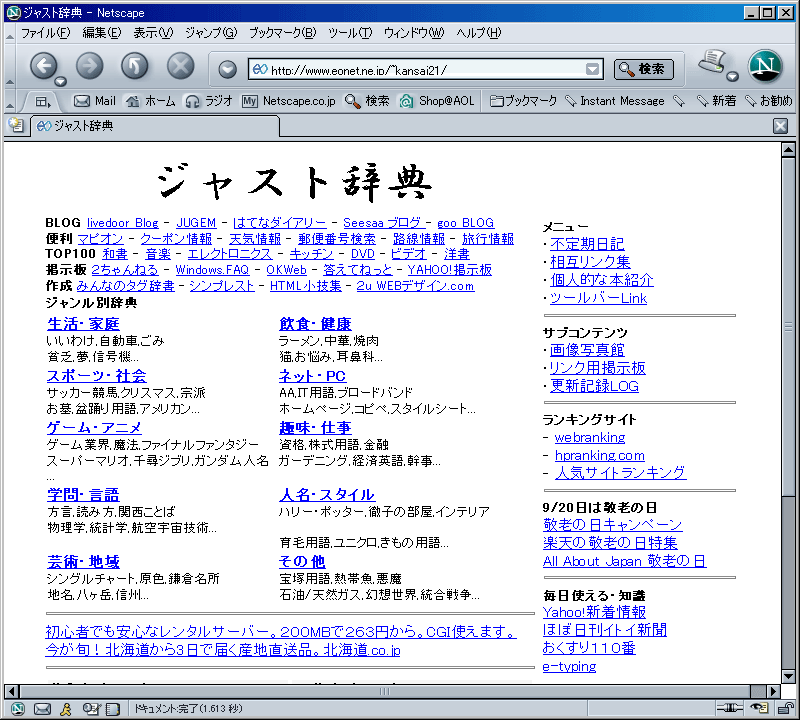Open the ファイル(F) menu

coord(45,33)
